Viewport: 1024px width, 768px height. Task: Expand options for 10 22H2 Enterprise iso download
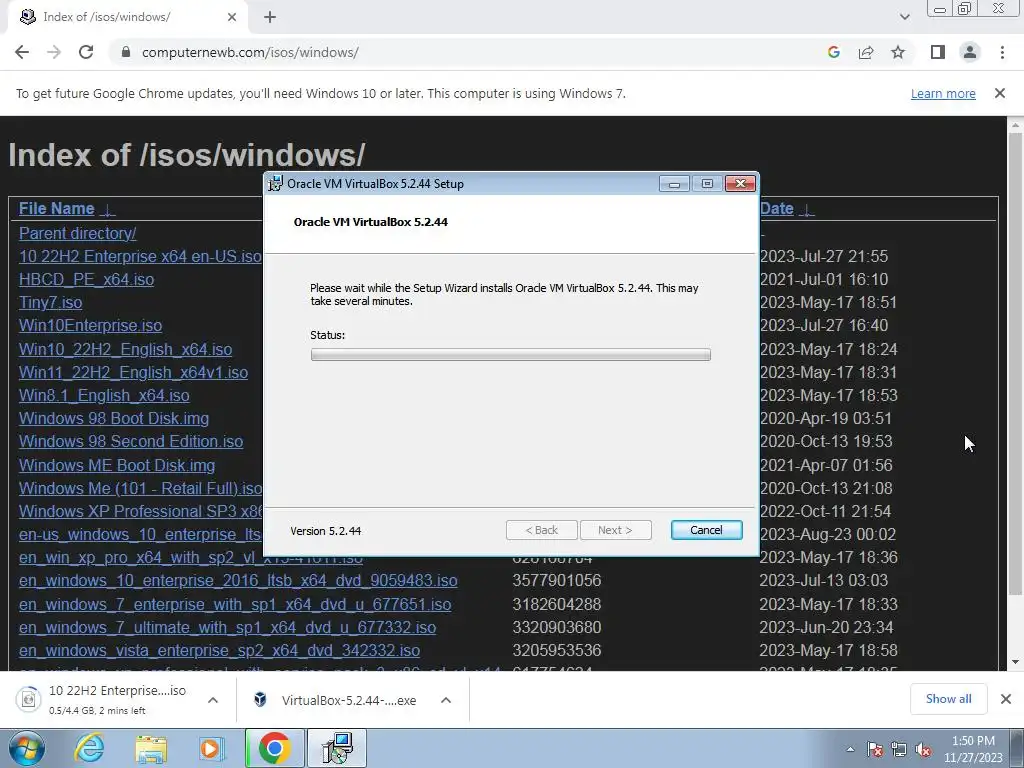tap(212, 699)
